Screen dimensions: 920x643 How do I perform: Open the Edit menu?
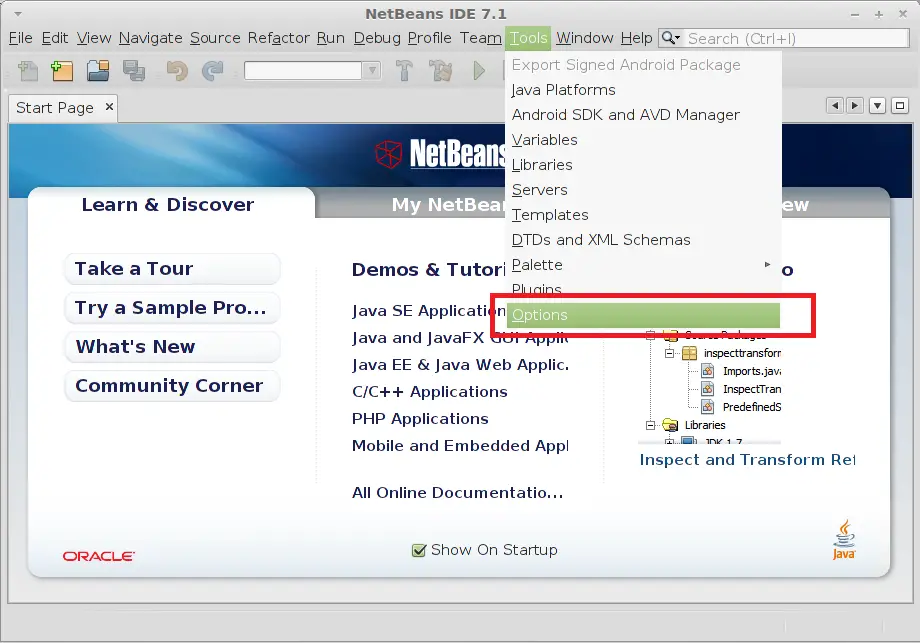click(x=55, y=38)
